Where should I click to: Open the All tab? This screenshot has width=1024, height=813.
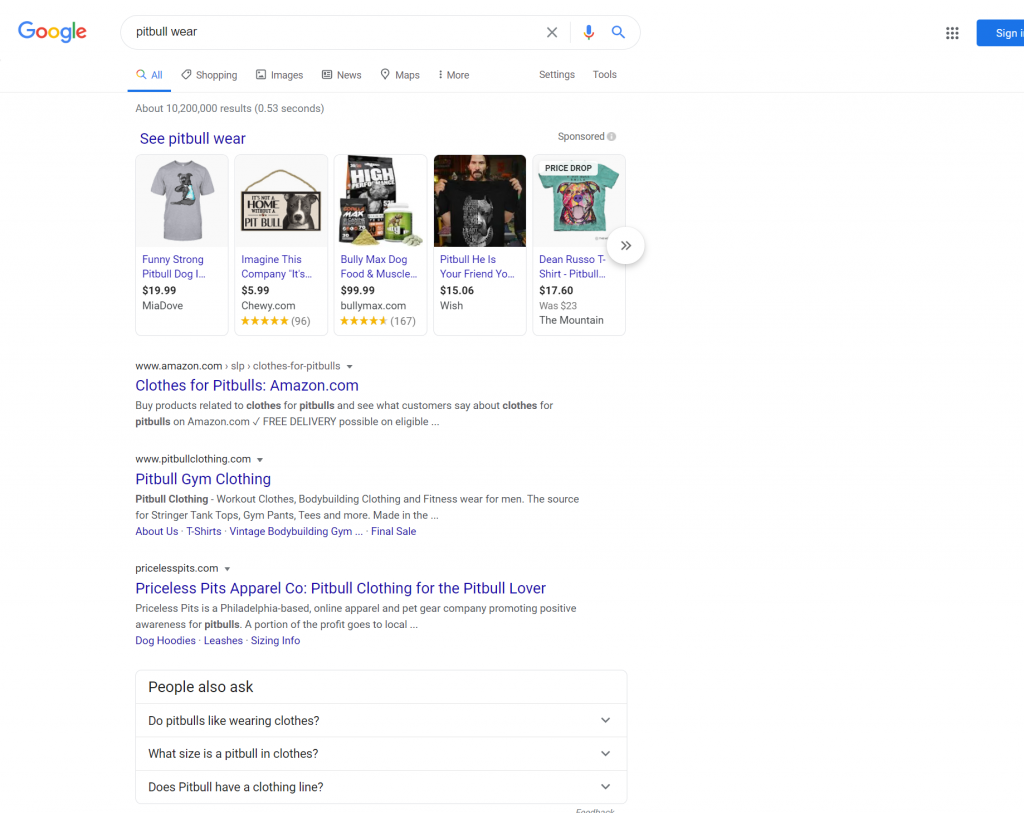tap(150, 75)
